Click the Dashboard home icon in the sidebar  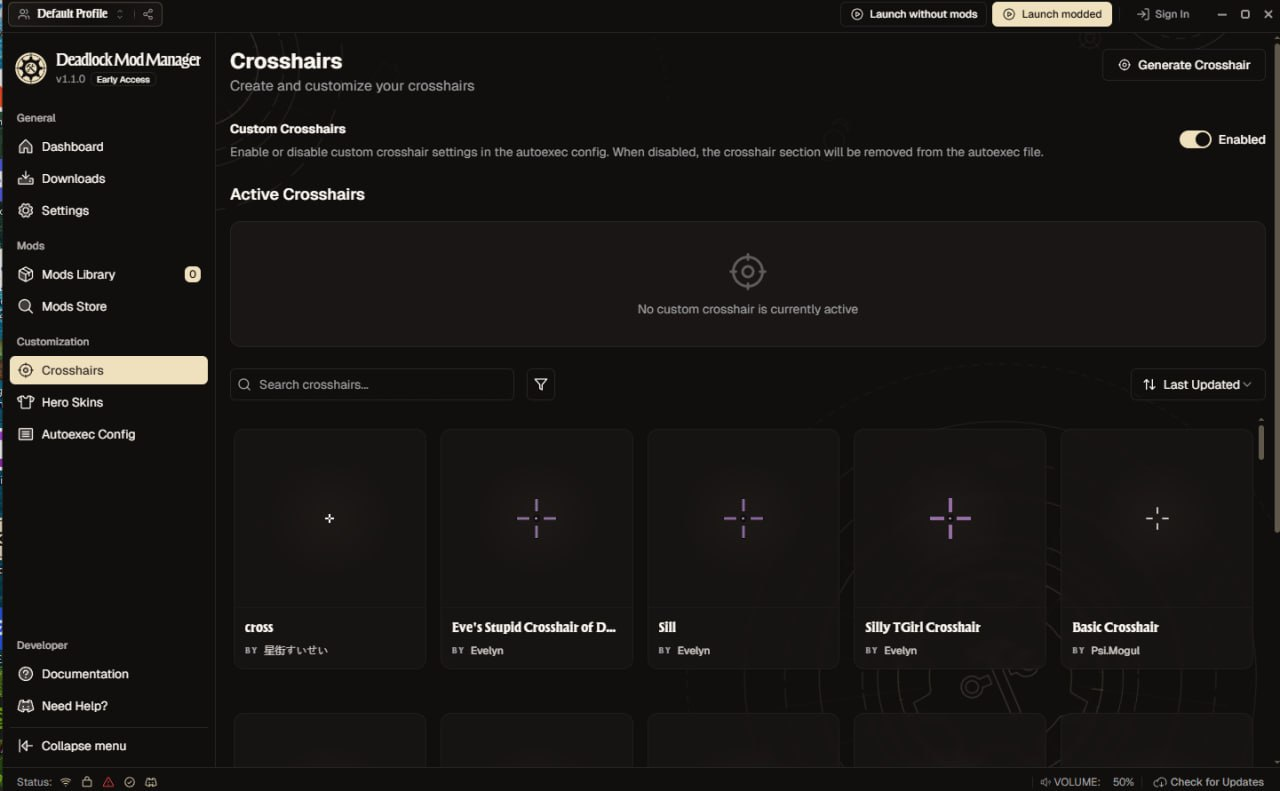point(26,147)
